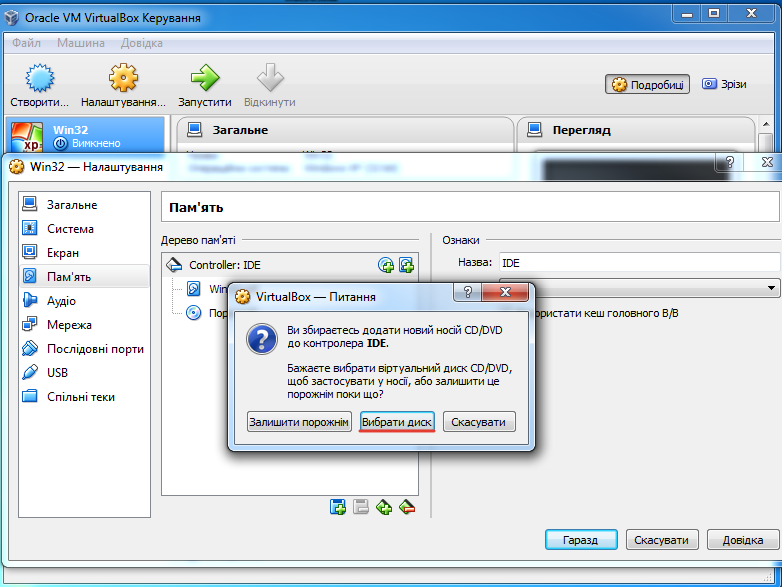Select Система settings category
The height and width of the screenshot is (587, 782).
coord(84,228)
